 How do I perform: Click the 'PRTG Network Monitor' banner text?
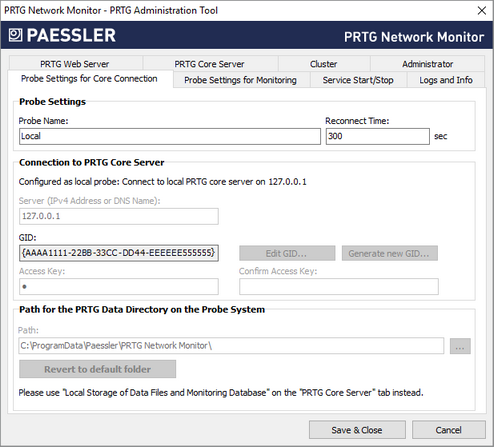(x=414, y=37)
